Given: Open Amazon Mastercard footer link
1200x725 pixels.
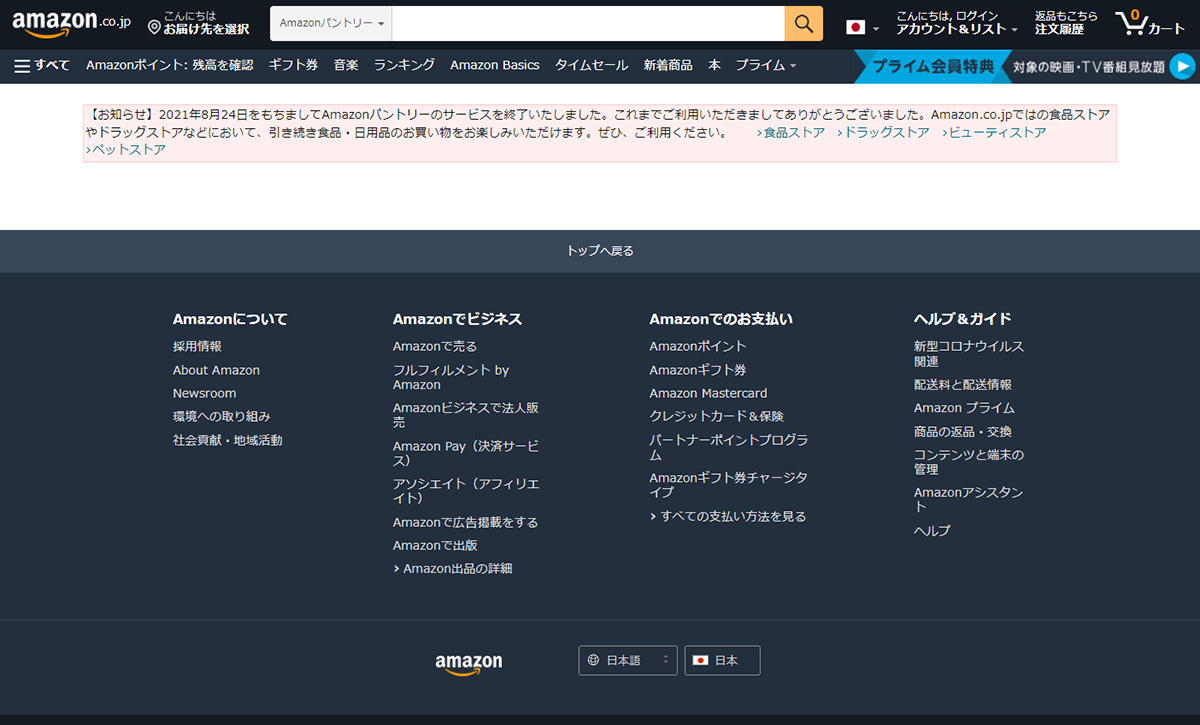Looking at the screenshot, I should coord(709,393).
